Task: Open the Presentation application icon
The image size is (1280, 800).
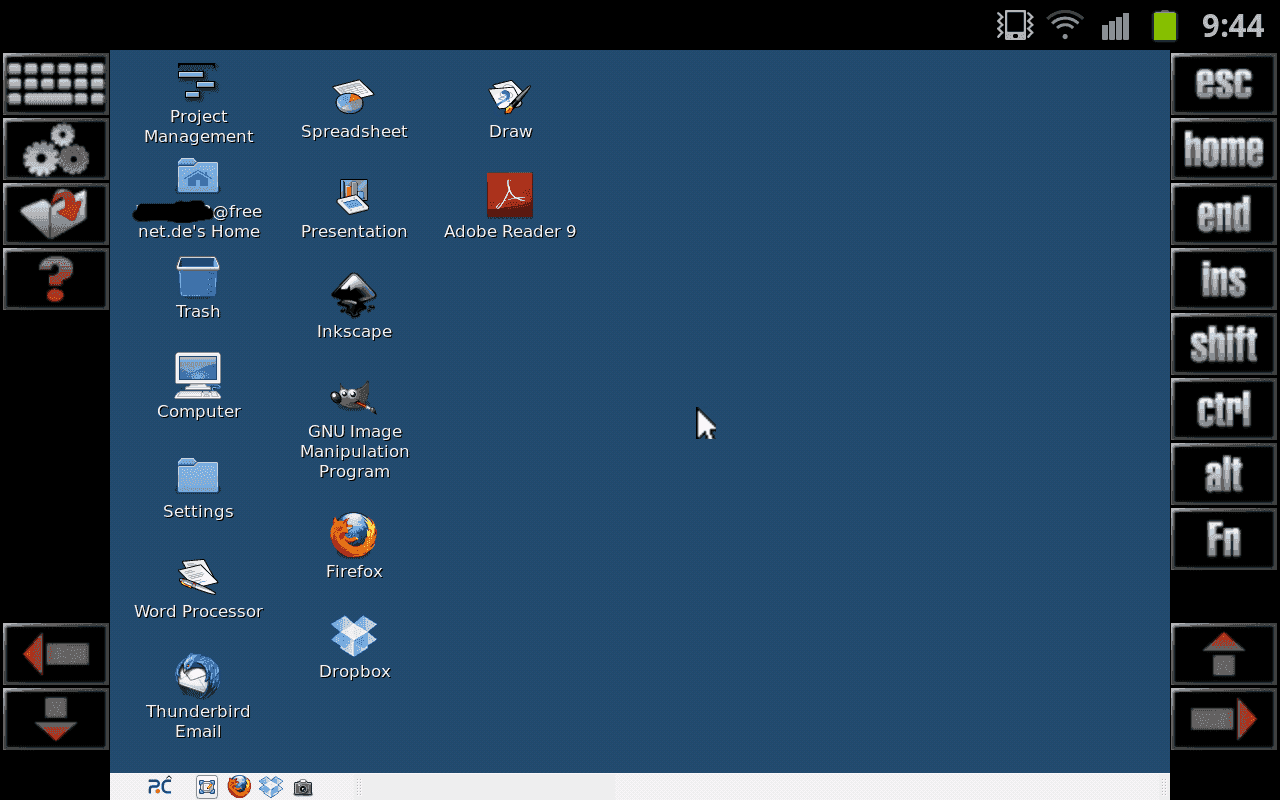Action: [x=353, y=196]
